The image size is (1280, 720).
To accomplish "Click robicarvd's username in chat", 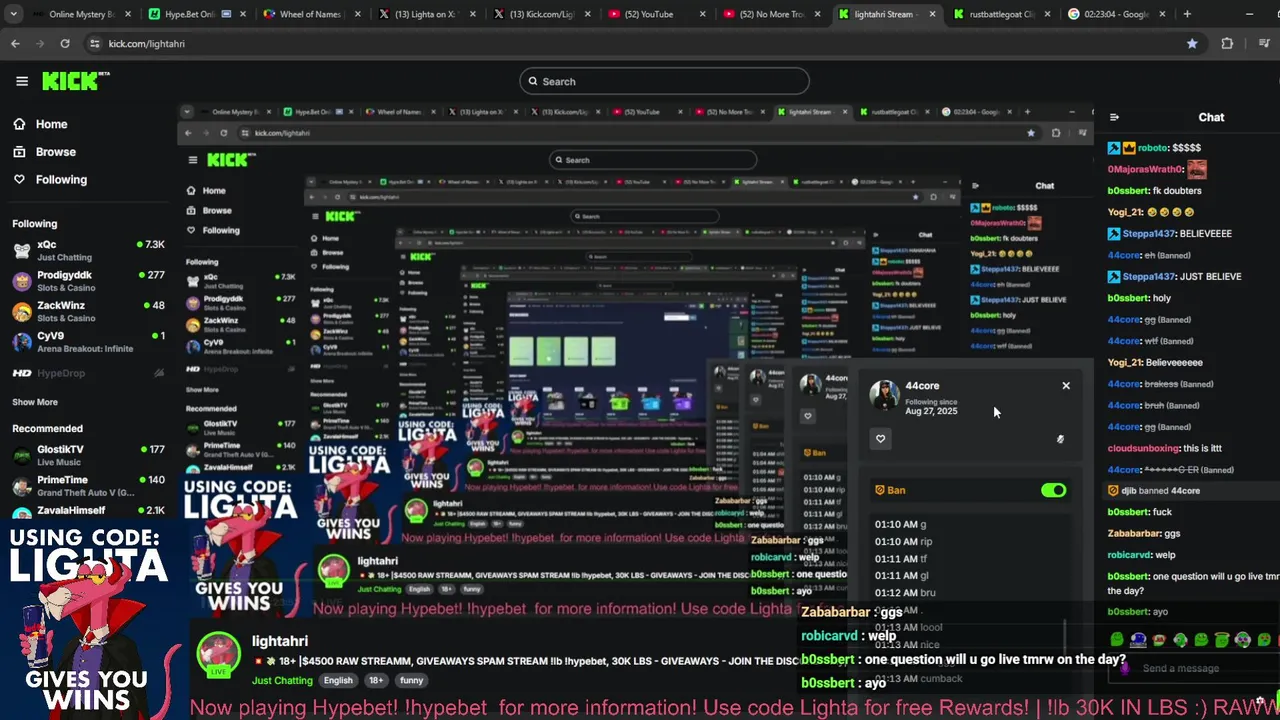I will coord(1130,555).
